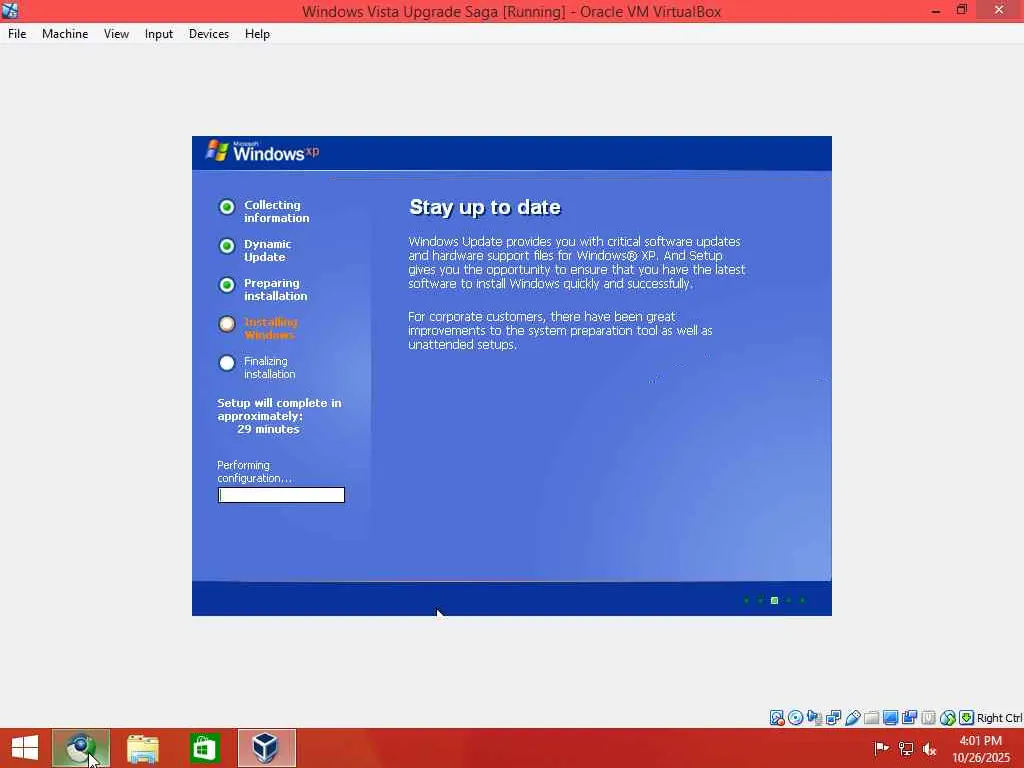The image size is (1024, 768).
Task: Click the Collecting information step indicator
Action: pyautogui.click(x=227, y=207)
